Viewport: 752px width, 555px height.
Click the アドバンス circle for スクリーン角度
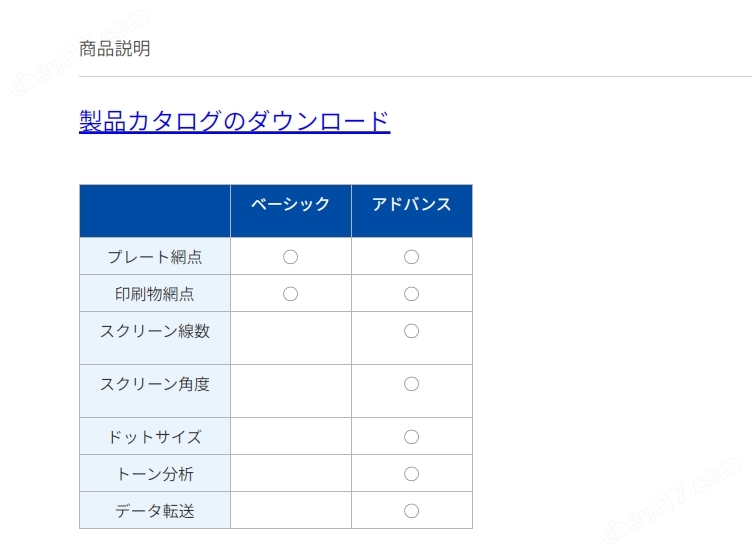coord(411,384)
